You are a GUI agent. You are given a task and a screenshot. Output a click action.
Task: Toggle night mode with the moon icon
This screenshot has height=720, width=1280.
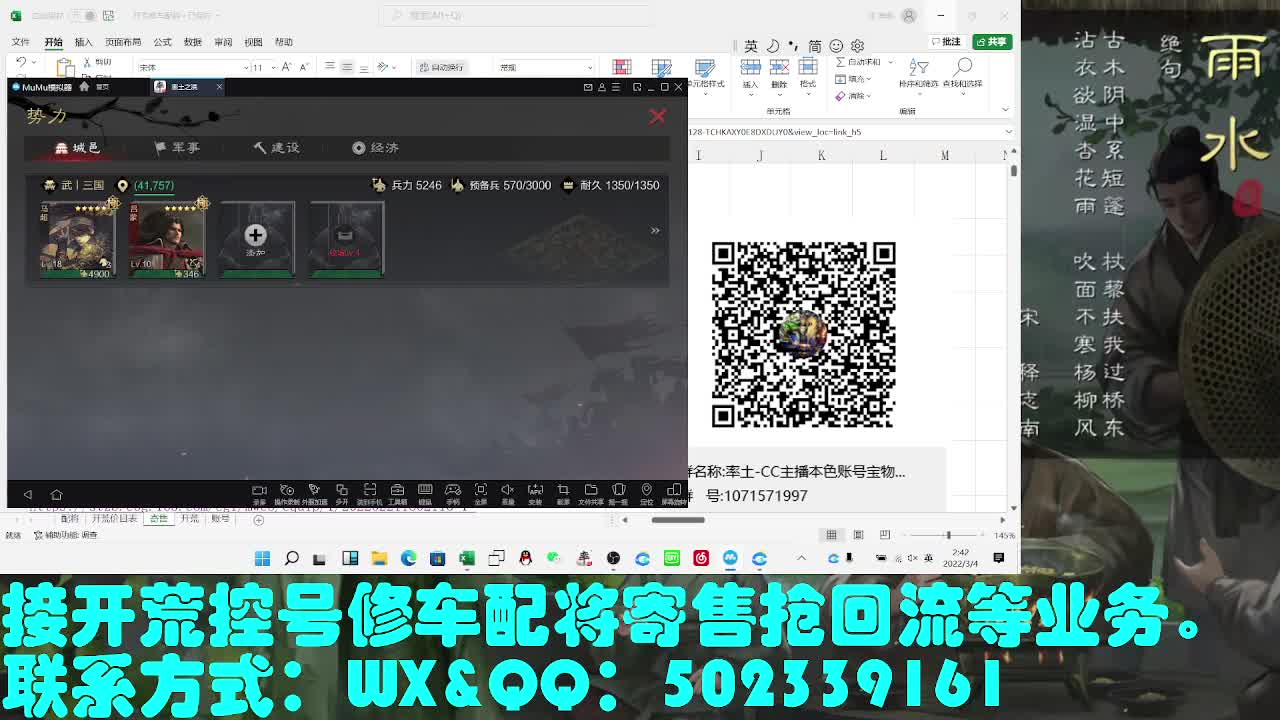coord(771,45)
